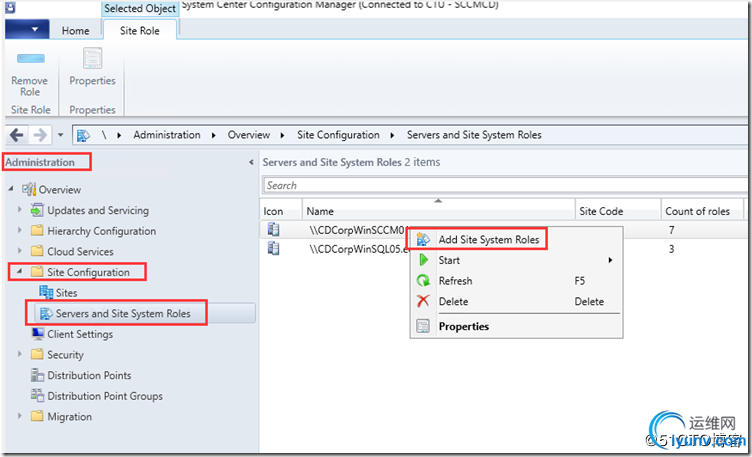Select Distribution Points in the tree
This screenshot has width=752, height=457.
[x=89, y=375]
